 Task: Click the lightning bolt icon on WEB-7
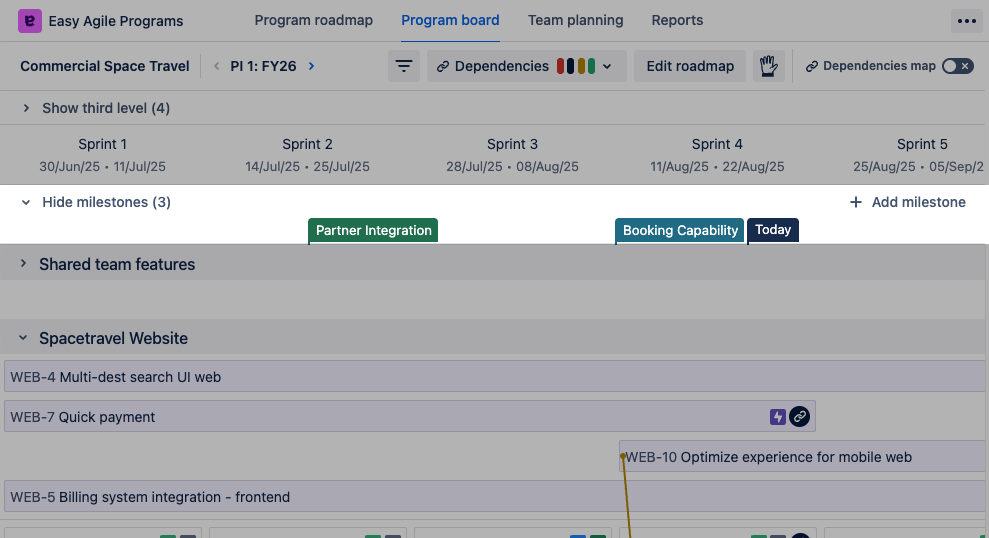point(777,417)
